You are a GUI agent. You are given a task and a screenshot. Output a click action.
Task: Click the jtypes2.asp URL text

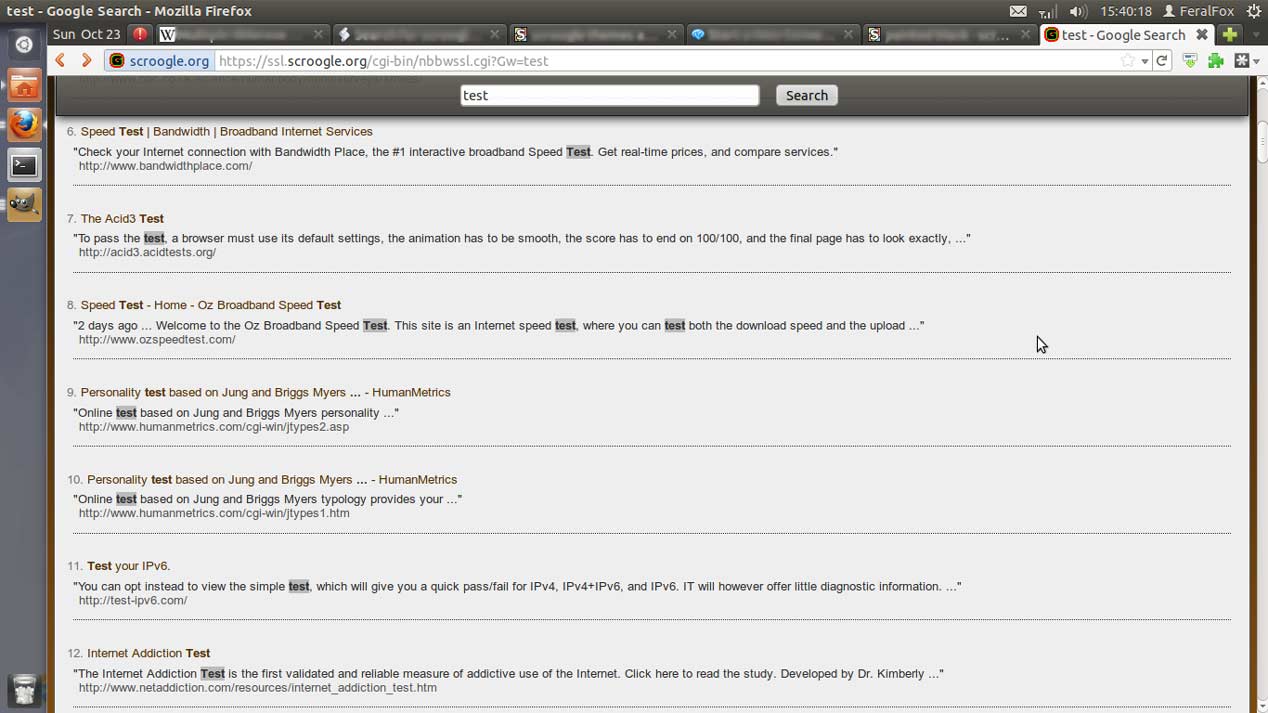(214, 426)
